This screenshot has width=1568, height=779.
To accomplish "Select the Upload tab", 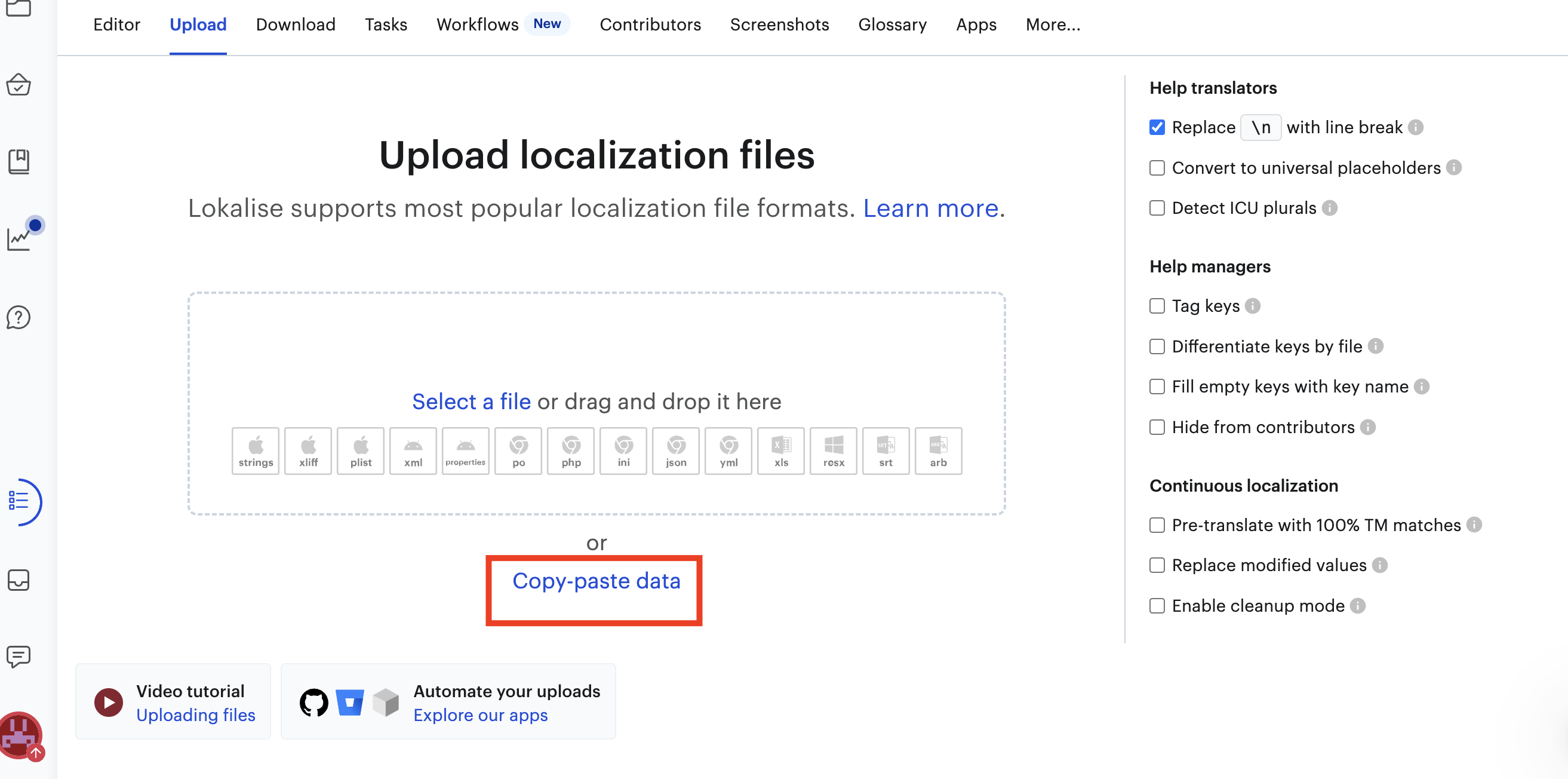I will coord(198,24).
